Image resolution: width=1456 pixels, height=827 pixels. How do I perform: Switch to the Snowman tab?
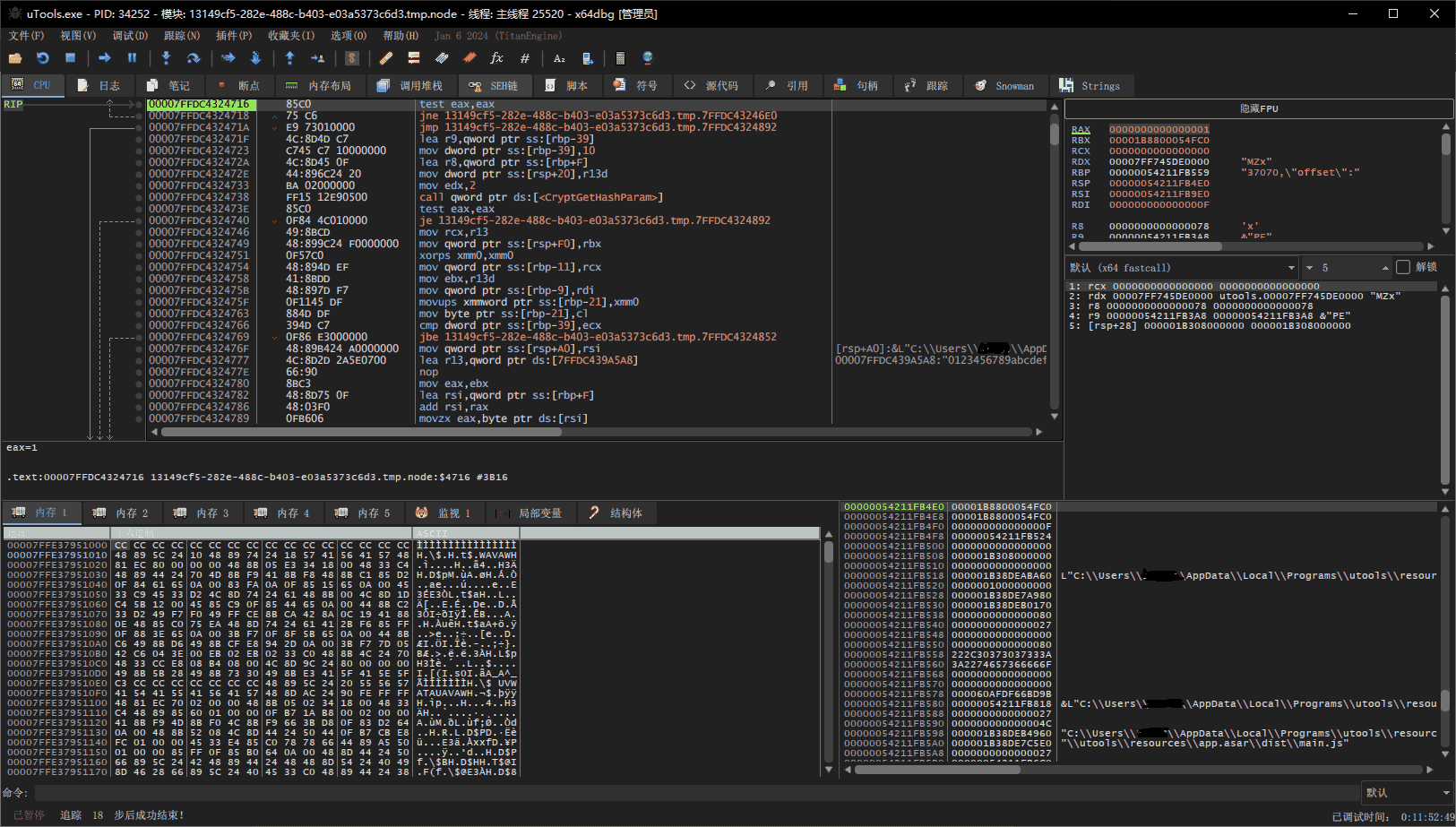pos(1005,86)
